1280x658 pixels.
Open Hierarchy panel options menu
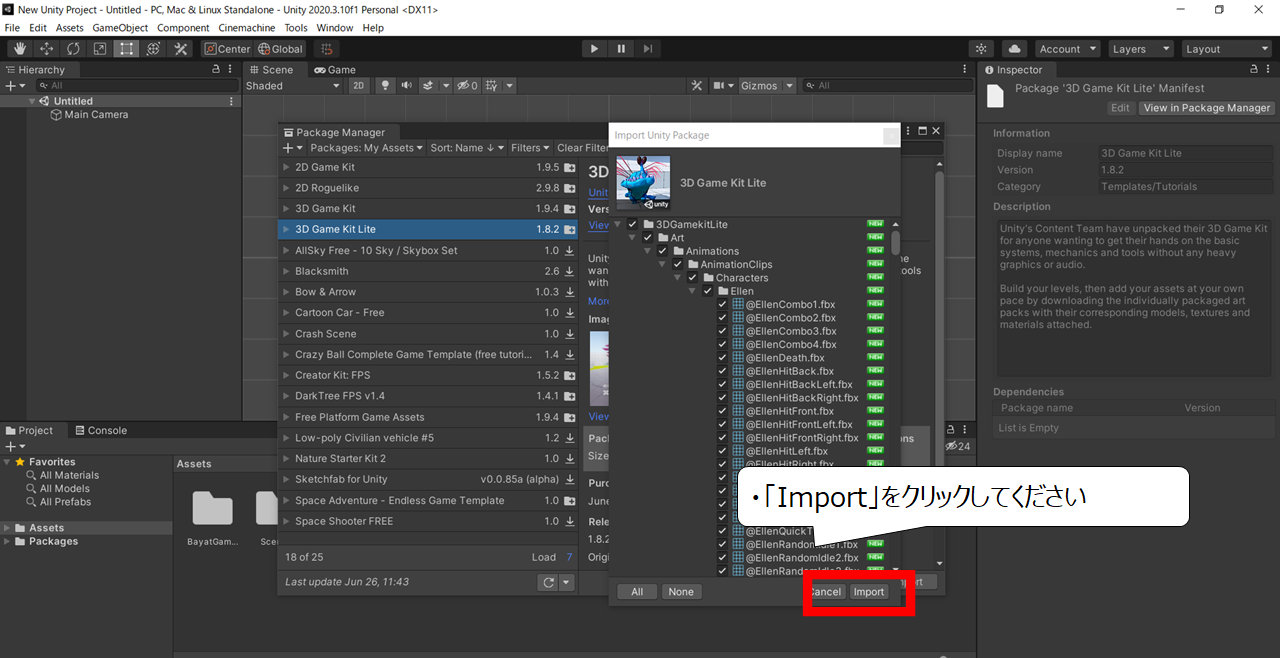pyautogui.click(x=231, y=70)
